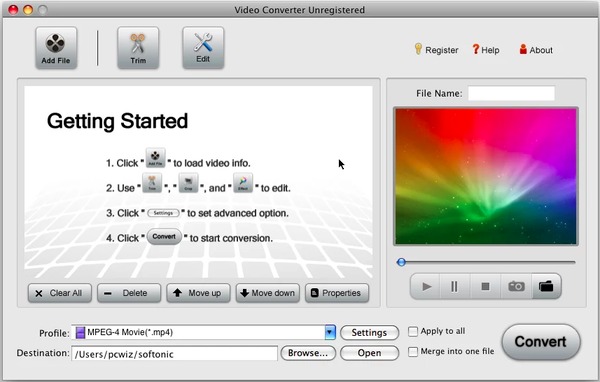
Task: Stop the preview playback
Action: [x=485, y=286]
